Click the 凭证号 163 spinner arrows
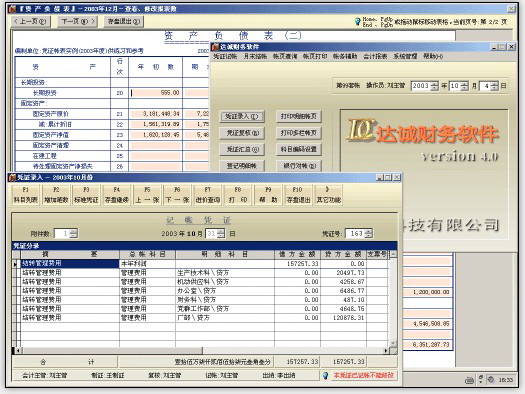The image size is (525, 394). [368, 233]
